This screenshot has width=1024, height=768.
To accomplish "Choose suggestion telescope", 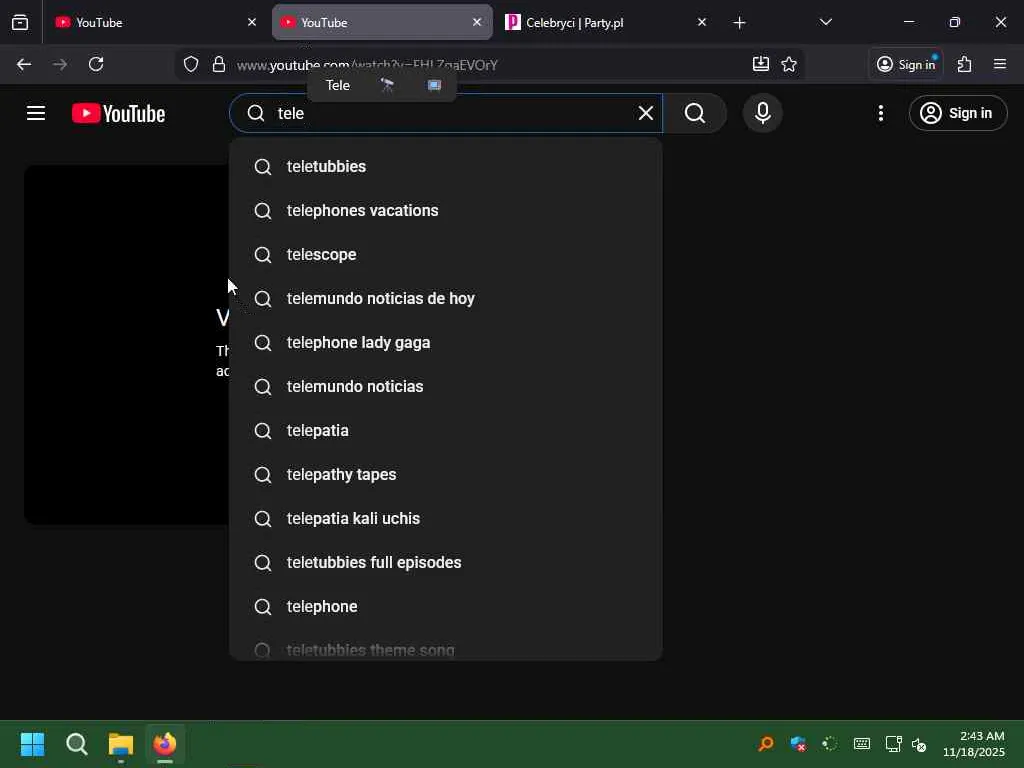I will (445, 255).
